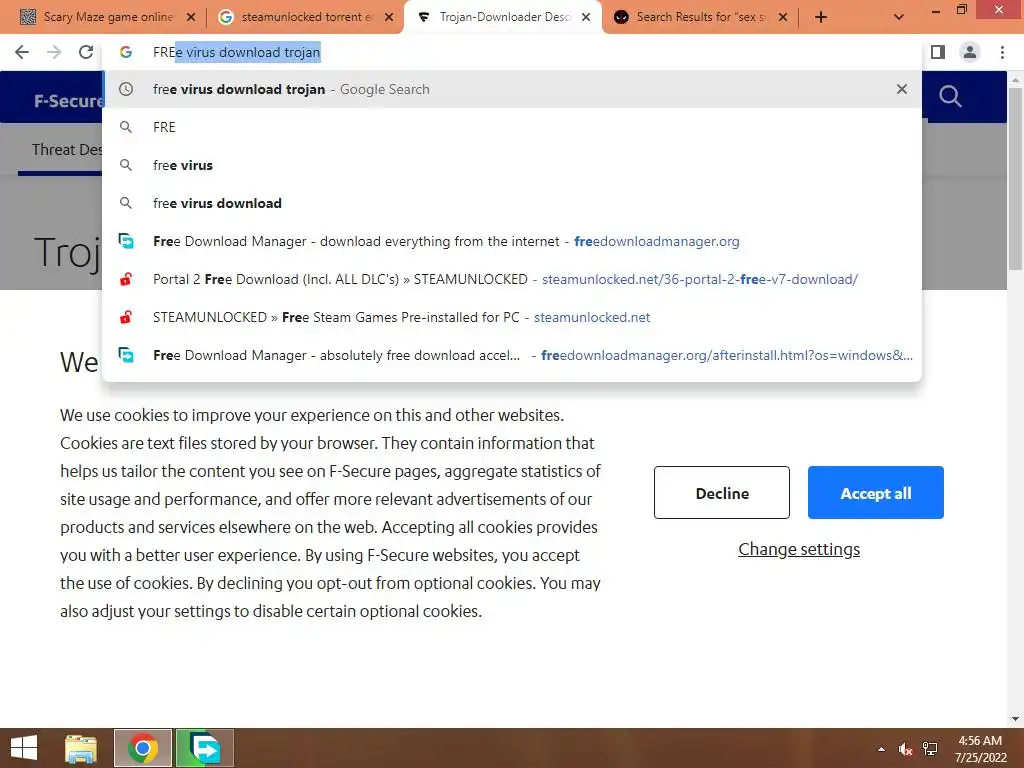The image size is (1024, 768).
Task: Open Chrome's side panel
Action: point(938,52)
